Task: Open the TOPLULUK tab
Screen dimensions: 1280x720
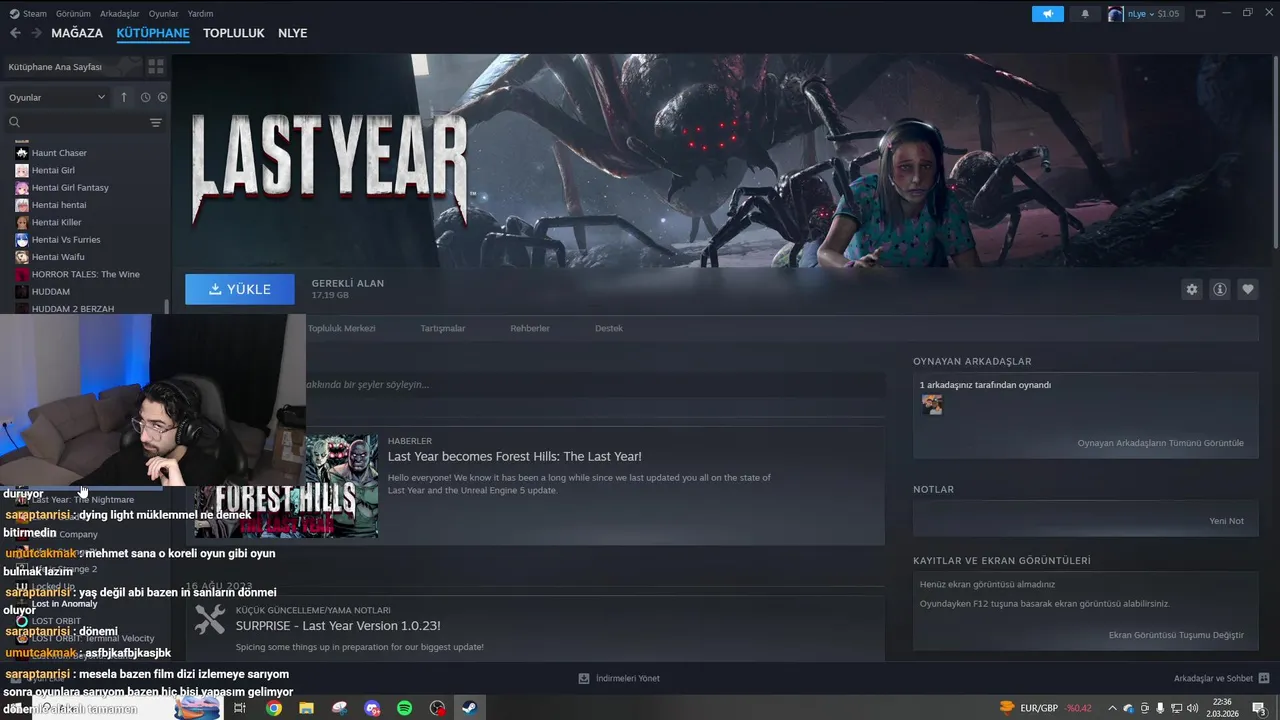Action: point(234,33)
